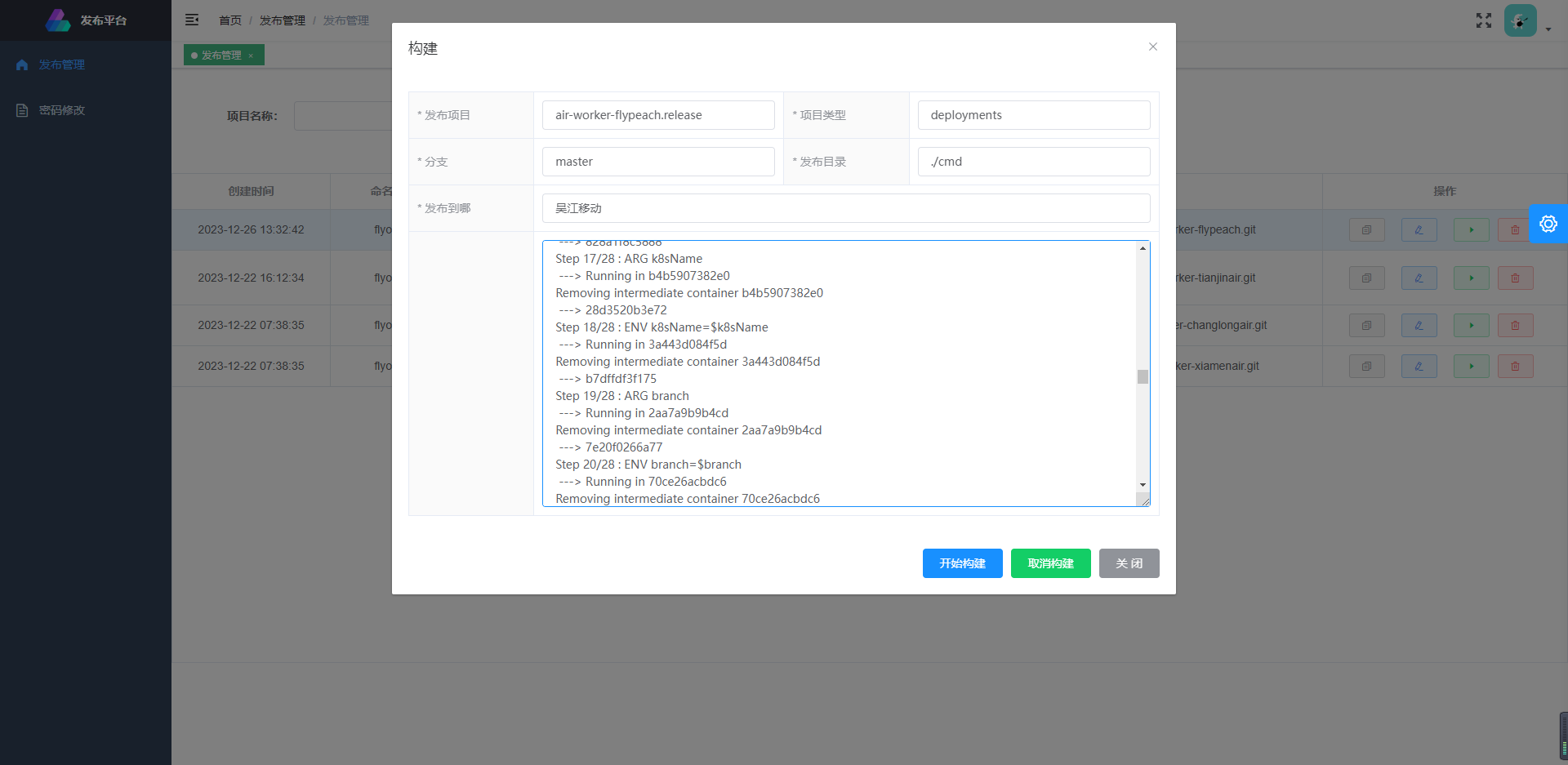Close the 构建 dialog with X
Image resolution: width=1568 pixels, height=765 pixels.
(1152, 47)
